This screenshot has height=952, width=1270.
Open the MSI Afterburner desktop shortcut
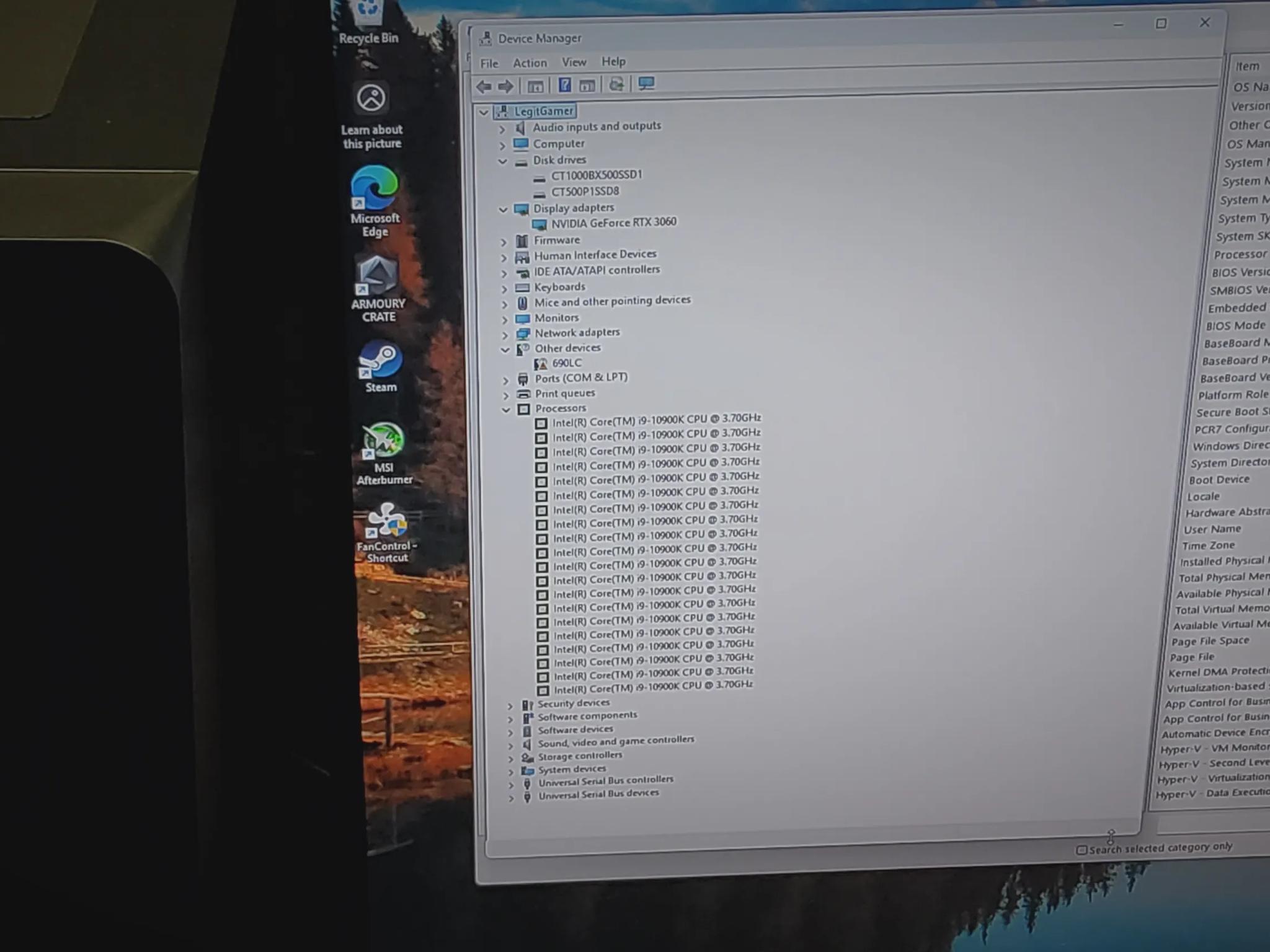[384, 454]
